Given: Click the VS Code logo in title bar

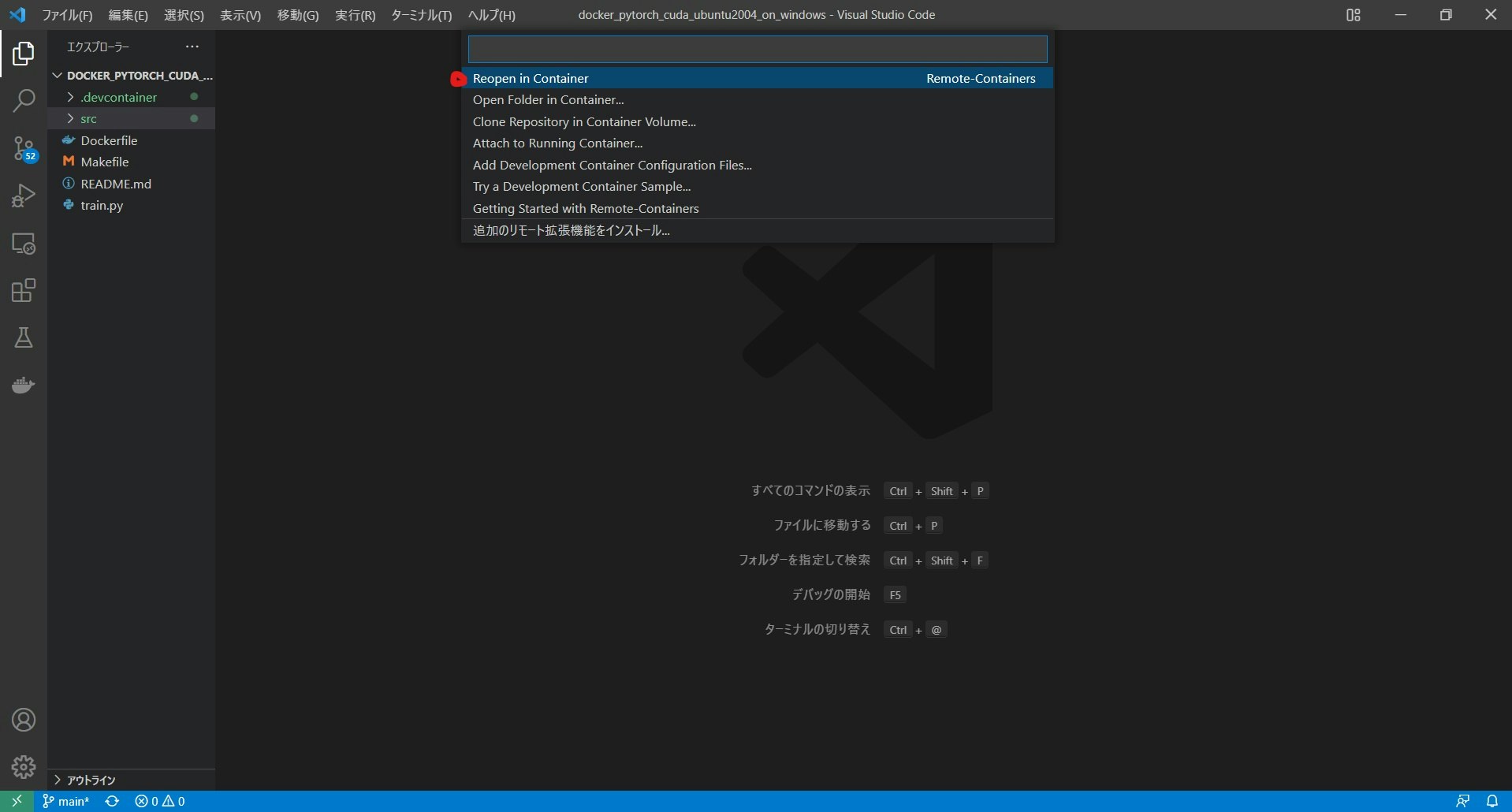Looking at the screenshot, I should (17, 15).
